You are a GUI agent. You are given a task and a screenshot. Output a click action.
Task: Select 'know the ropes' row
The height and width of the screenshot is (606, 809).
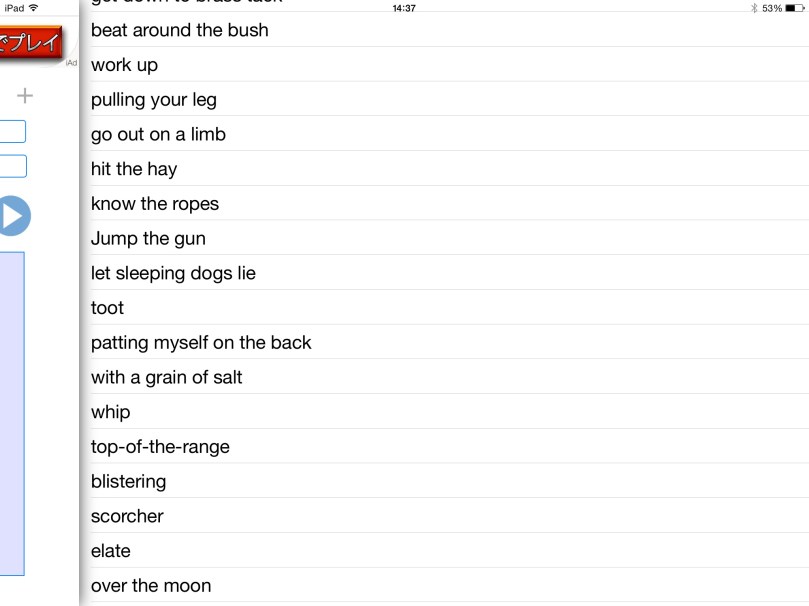pos(155,204)
